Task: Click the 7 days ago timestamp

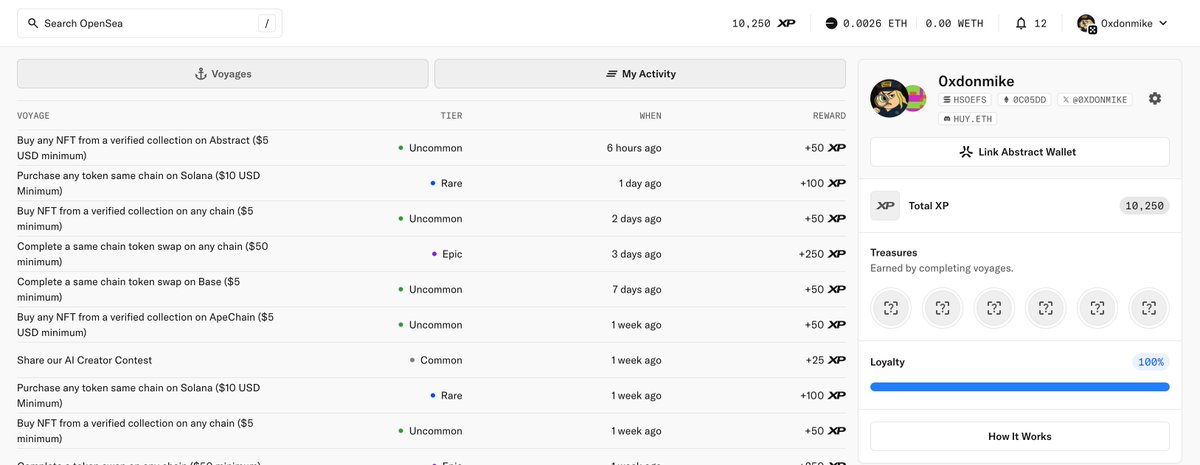Action: [637, 289]
